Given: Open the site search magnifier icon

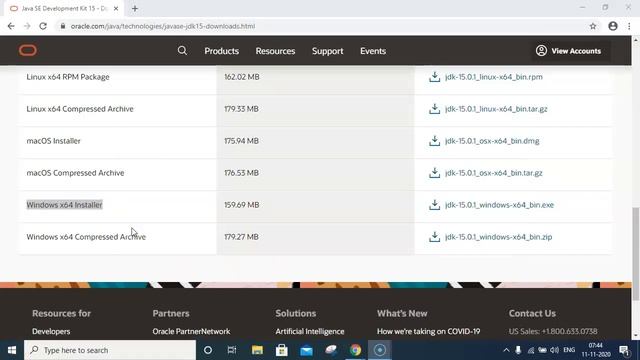Looking at the screenshot, I should (x=182, y=51).
